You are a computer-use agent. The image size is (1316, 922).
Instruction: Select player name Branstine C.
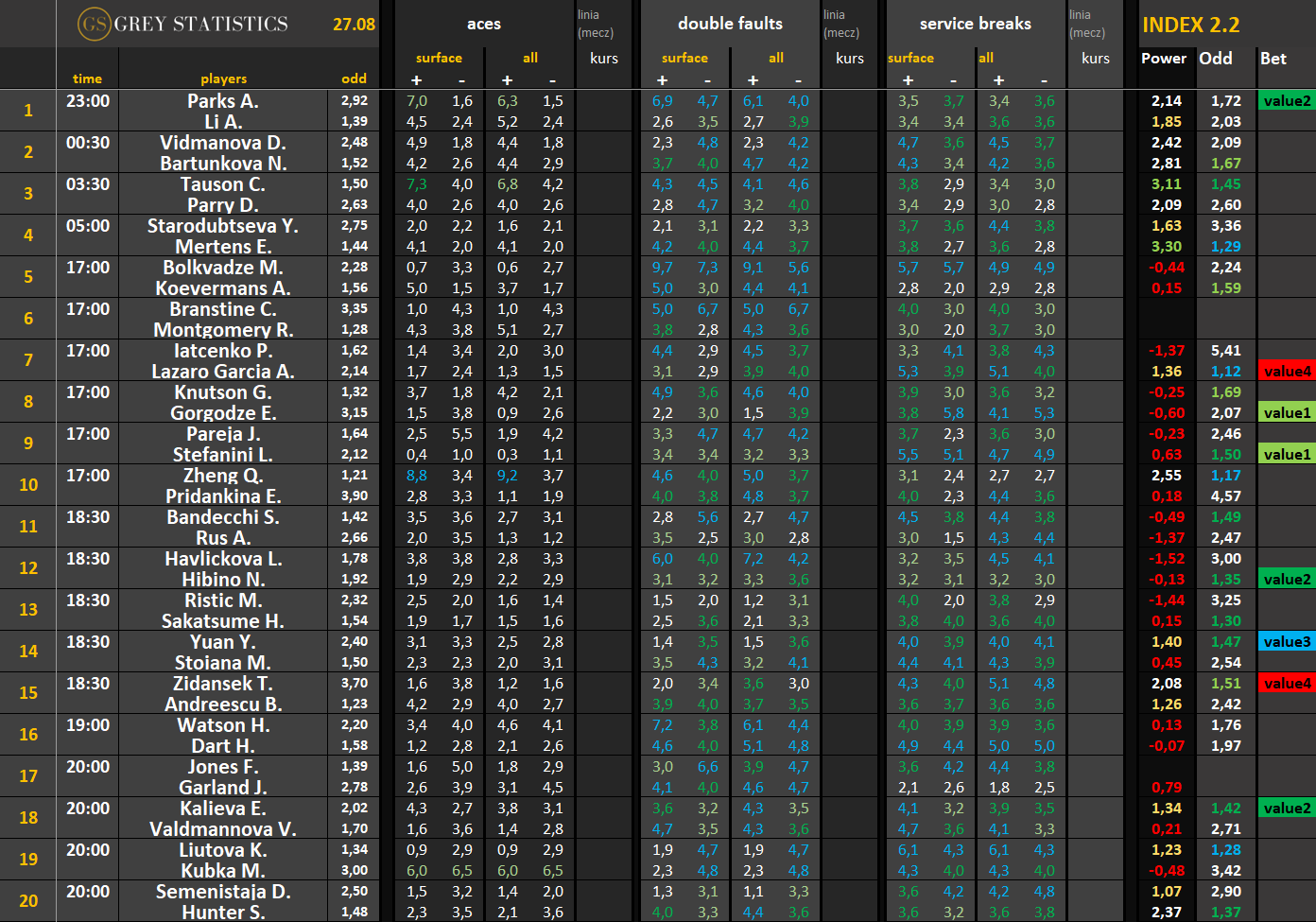point(223,309)
